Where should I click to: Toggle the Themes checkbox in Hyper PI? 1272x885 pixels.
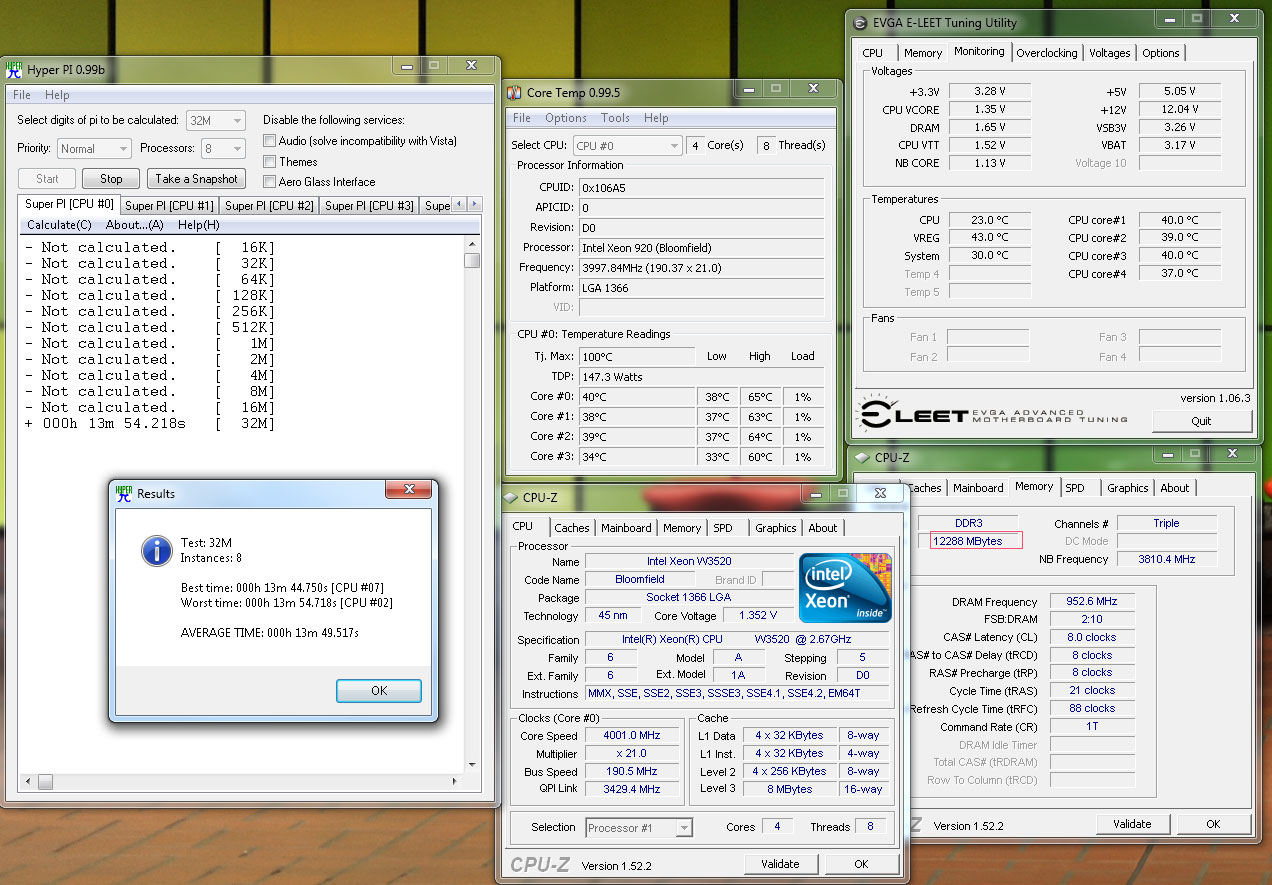click(270, 161)
